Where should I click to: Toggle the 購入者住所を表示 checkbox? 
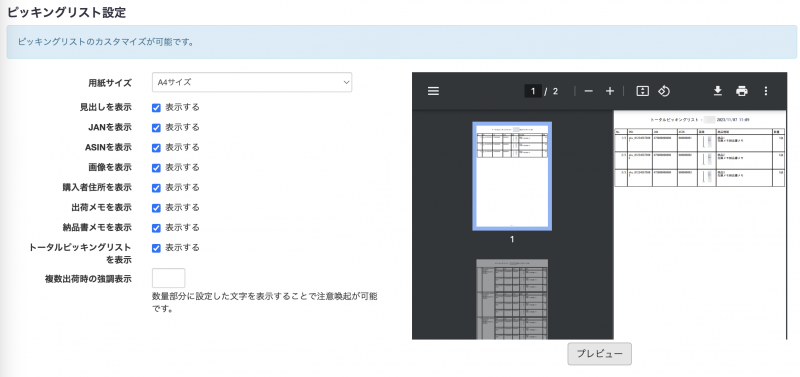[157, 188]
